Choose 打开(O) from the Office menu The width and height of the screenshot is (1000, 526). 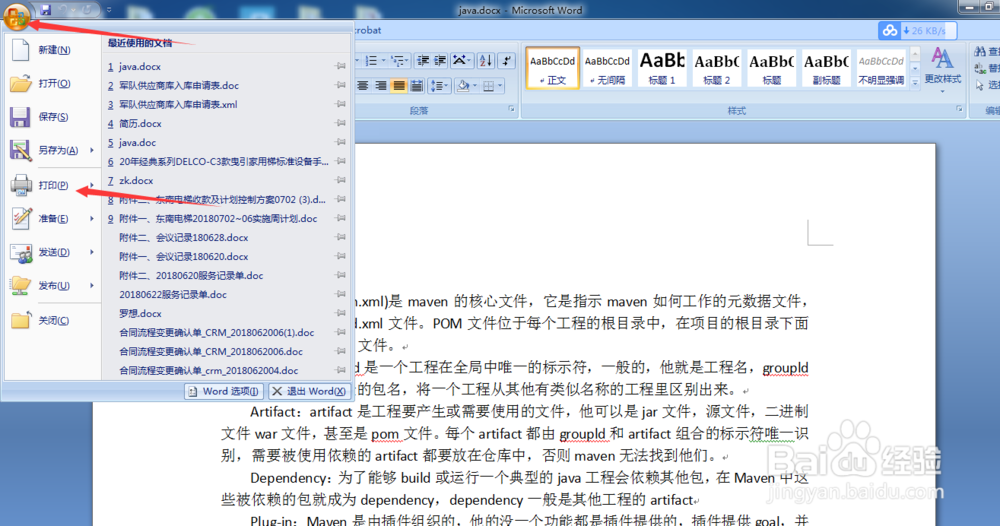[52, 84]
